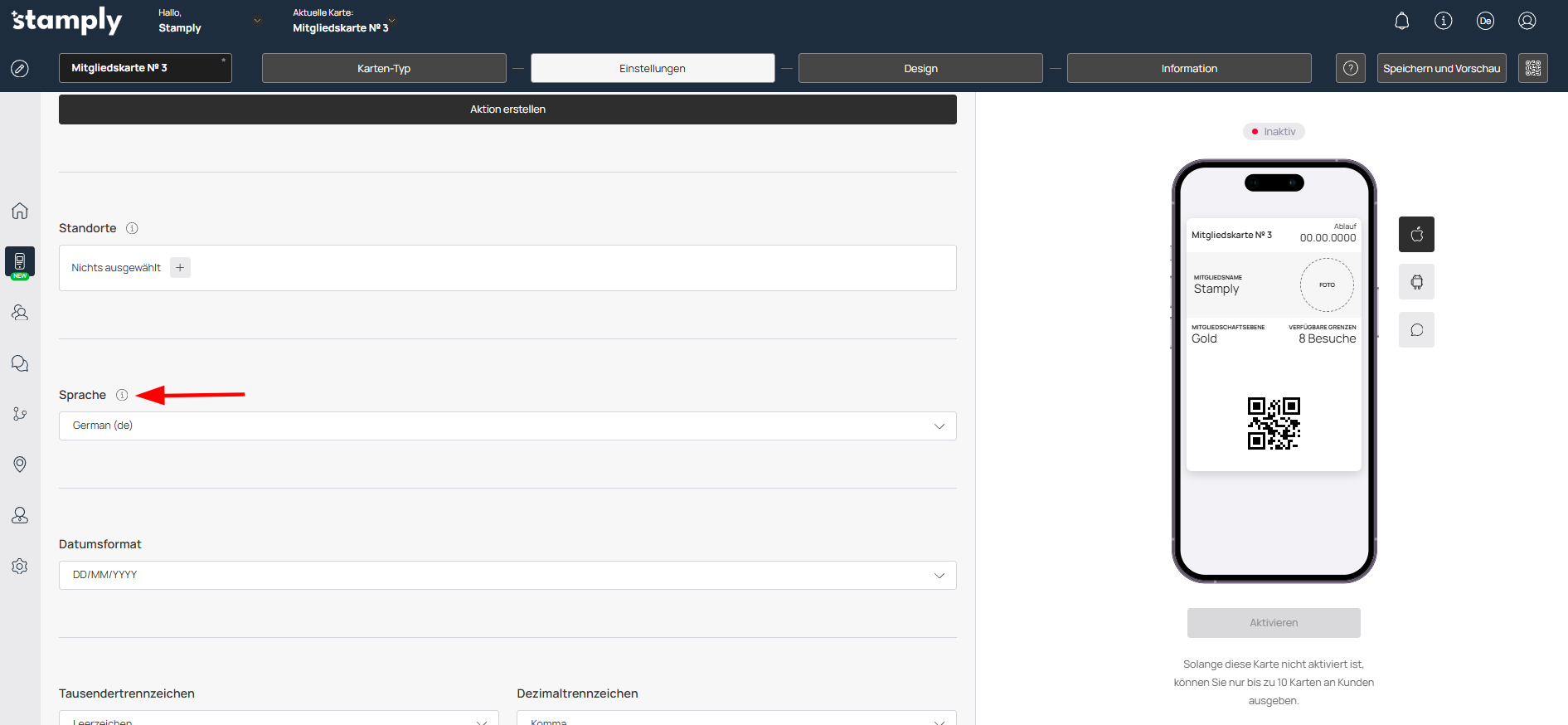Screen dimensions: 1568x725
Task: Click the info icon next to Sprache
Action: (122, 396)
